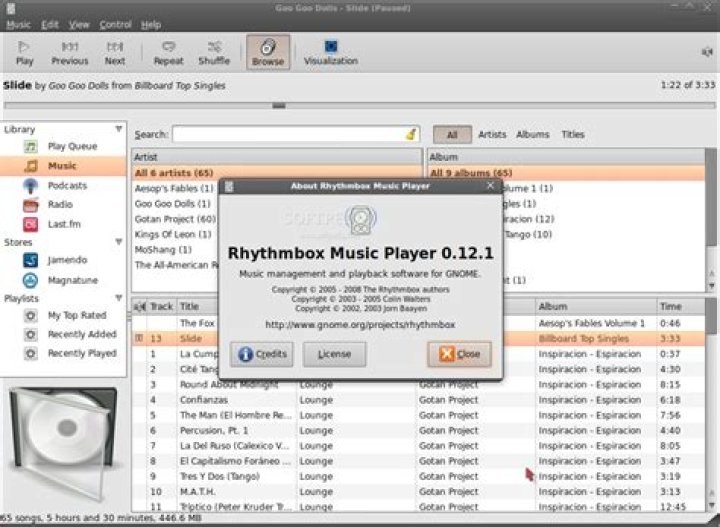
Task: Select the 'Confianzas' track row
Action: pos(419,400)
